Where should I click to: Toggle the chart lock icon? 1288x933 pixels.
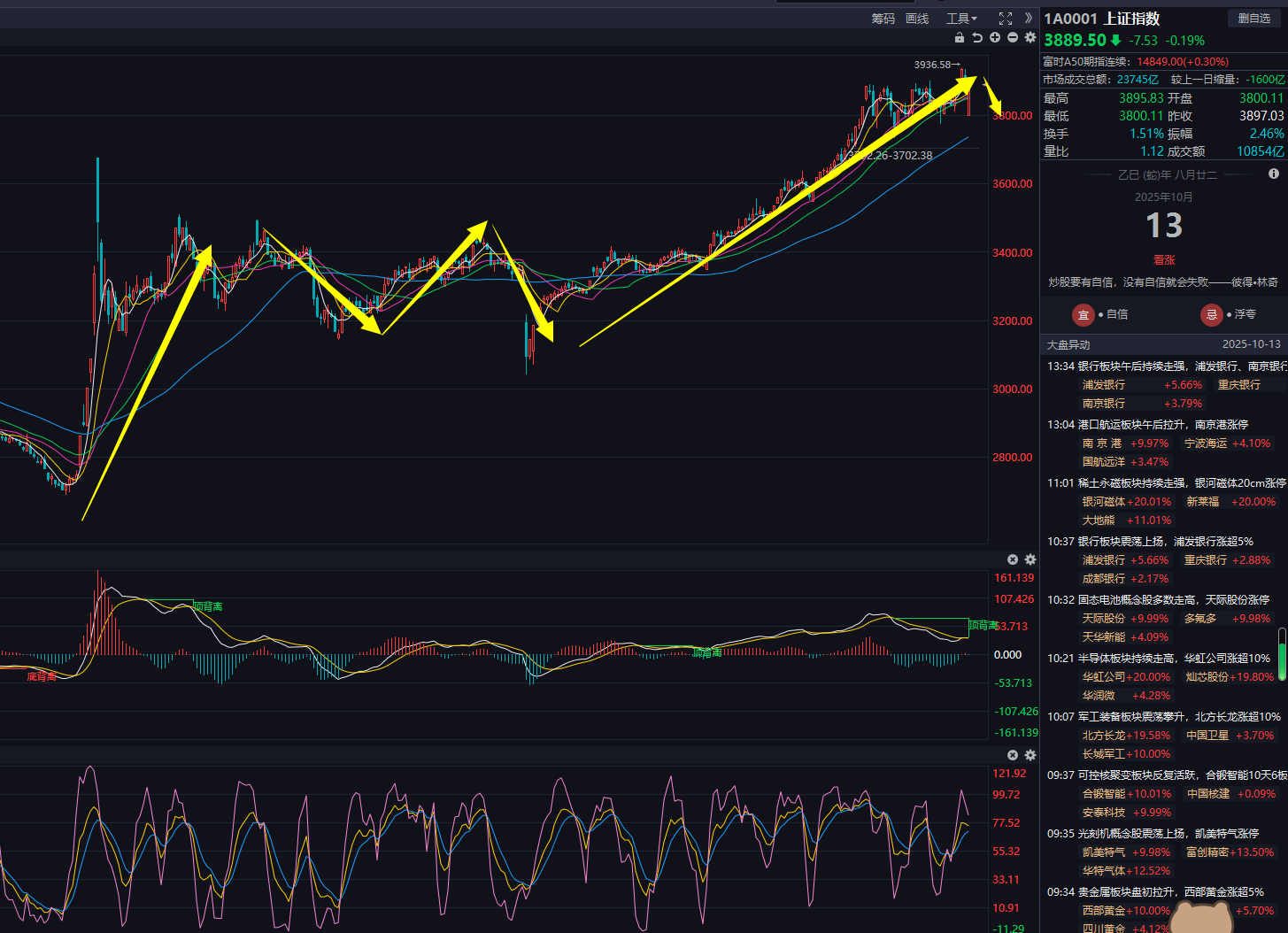960,37
